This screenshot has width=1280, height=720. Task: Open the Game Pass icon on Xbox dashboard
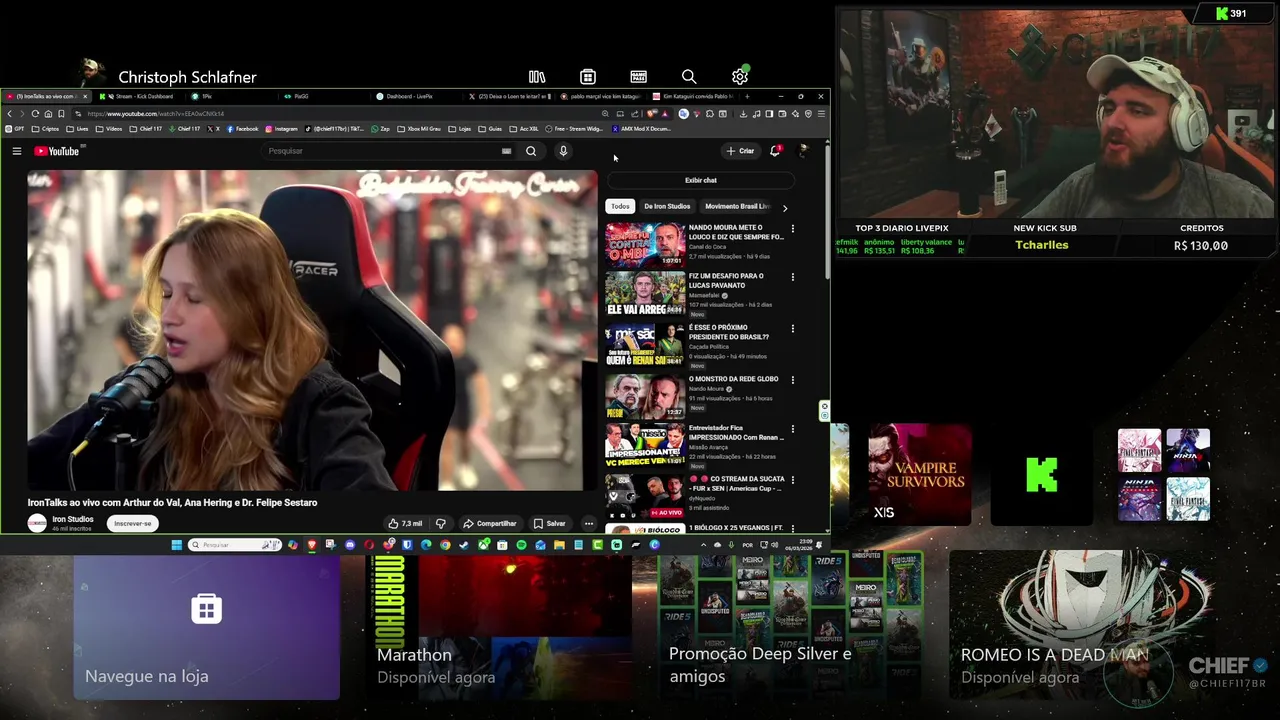[x=638, y=77]
